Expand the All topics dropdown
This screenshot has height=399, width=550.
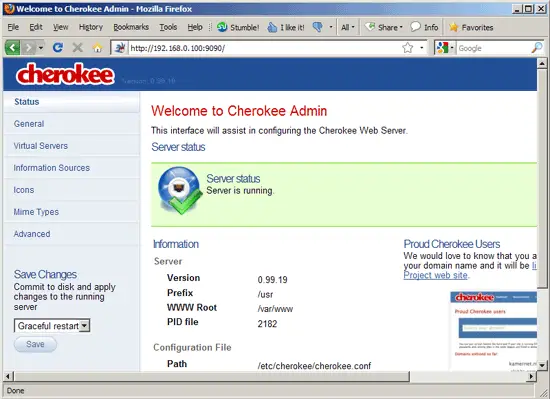348,27
